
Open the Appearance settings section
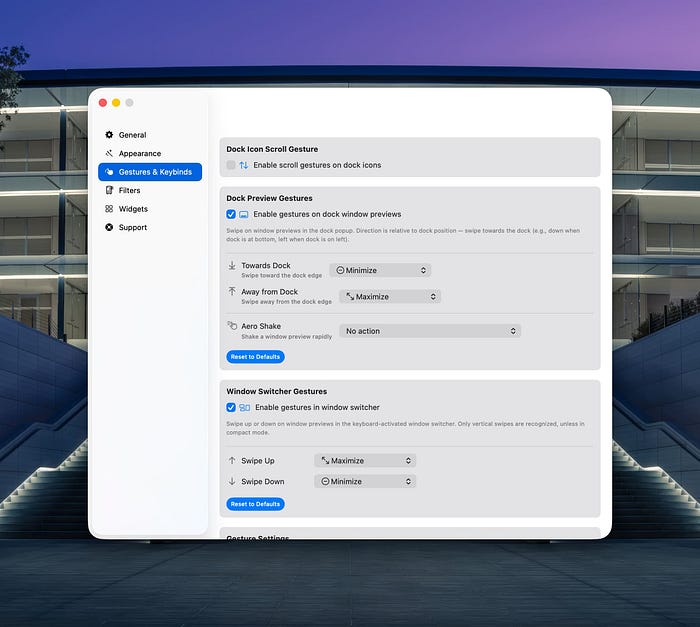150,153
